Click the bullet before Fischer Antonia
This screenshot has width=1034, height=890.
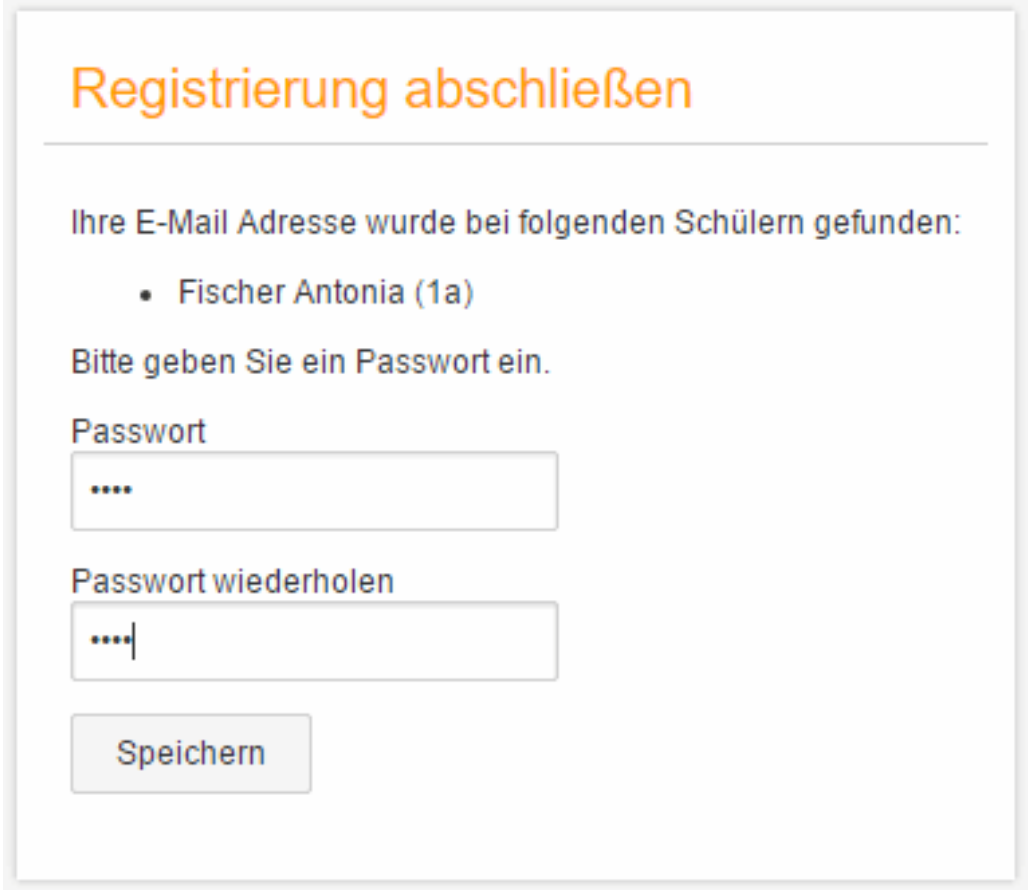tap(146, 295)
